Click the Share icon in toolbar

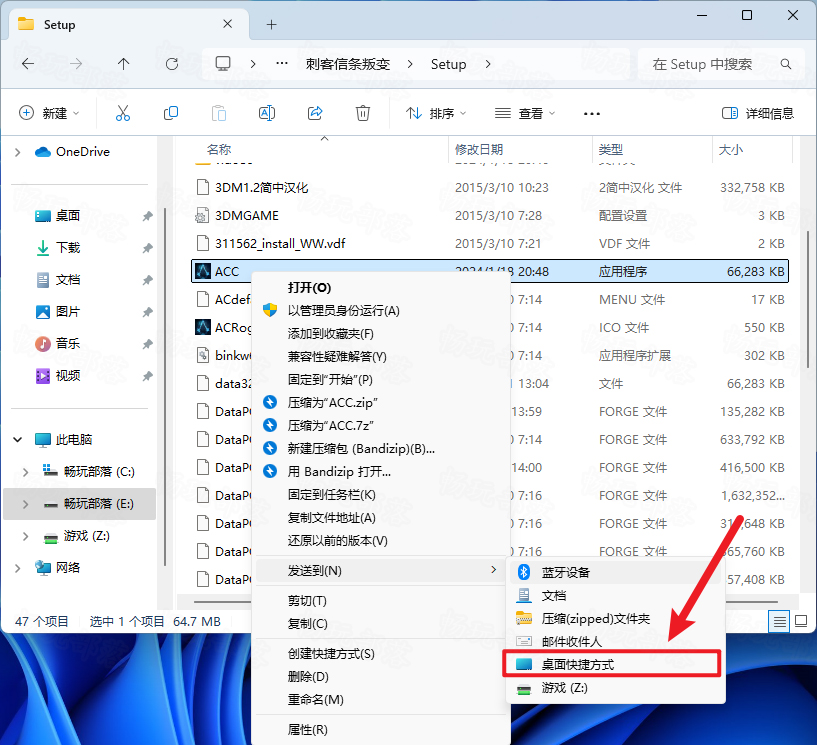tap(315, 113)
